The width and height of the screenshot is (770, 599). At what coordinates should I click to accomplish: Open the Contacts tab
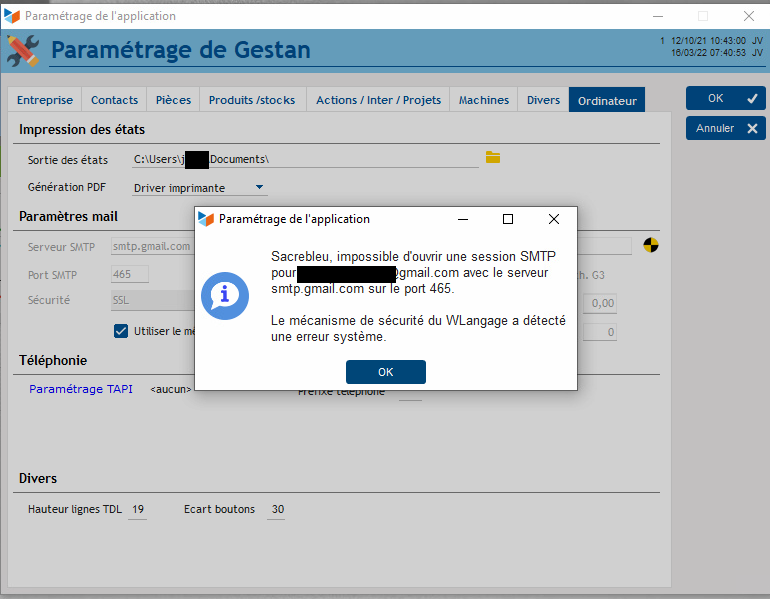(114, 100)
